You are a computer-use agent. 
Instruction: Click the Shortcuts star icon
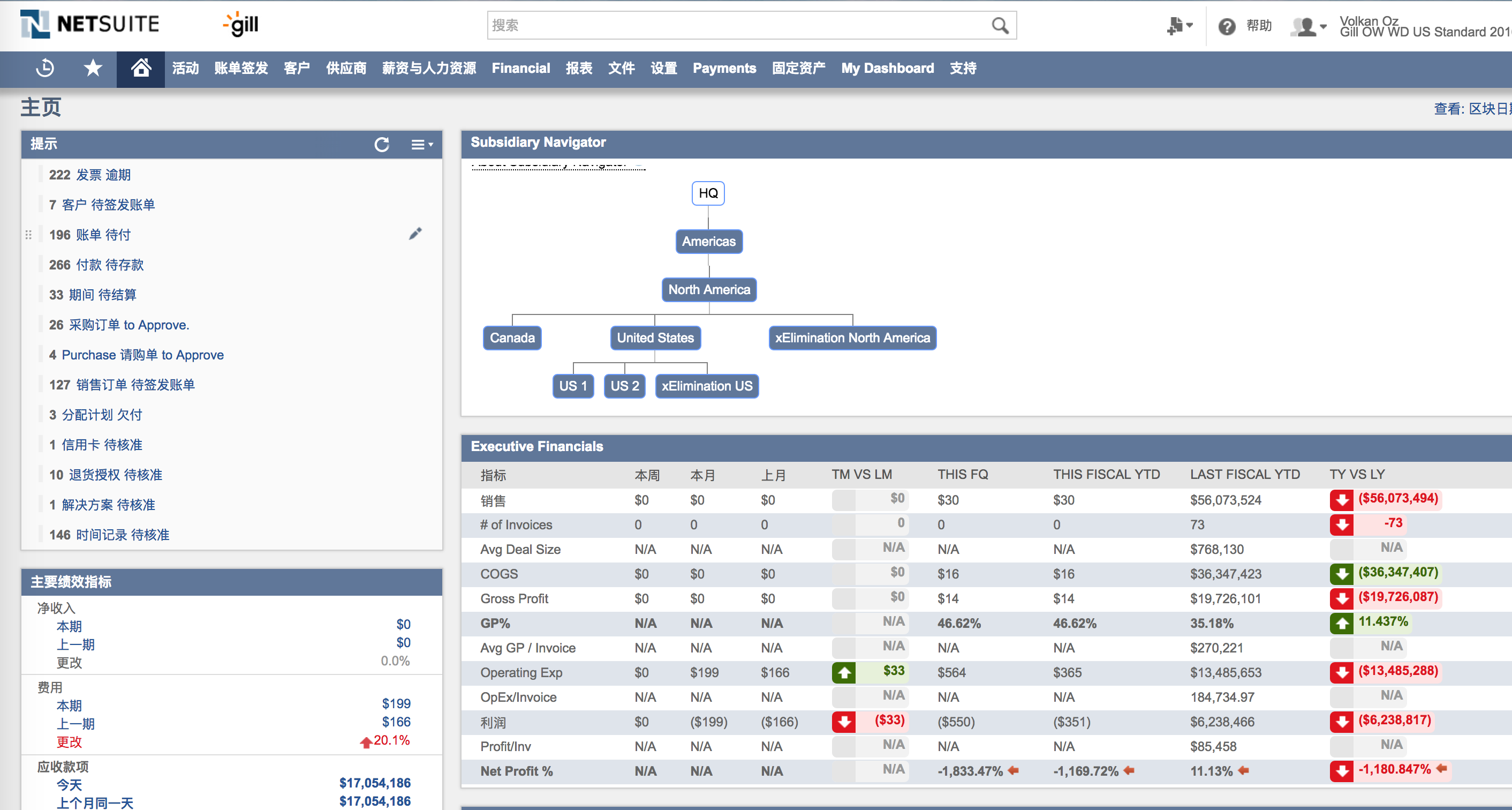(93, 69)
